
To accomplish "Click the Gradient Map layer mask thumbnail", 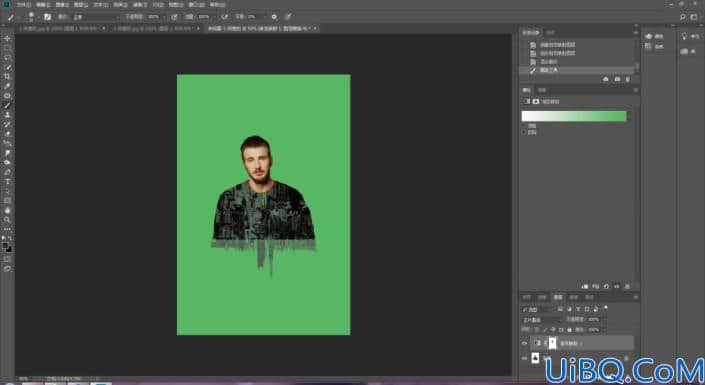I will tap(552, 343).
